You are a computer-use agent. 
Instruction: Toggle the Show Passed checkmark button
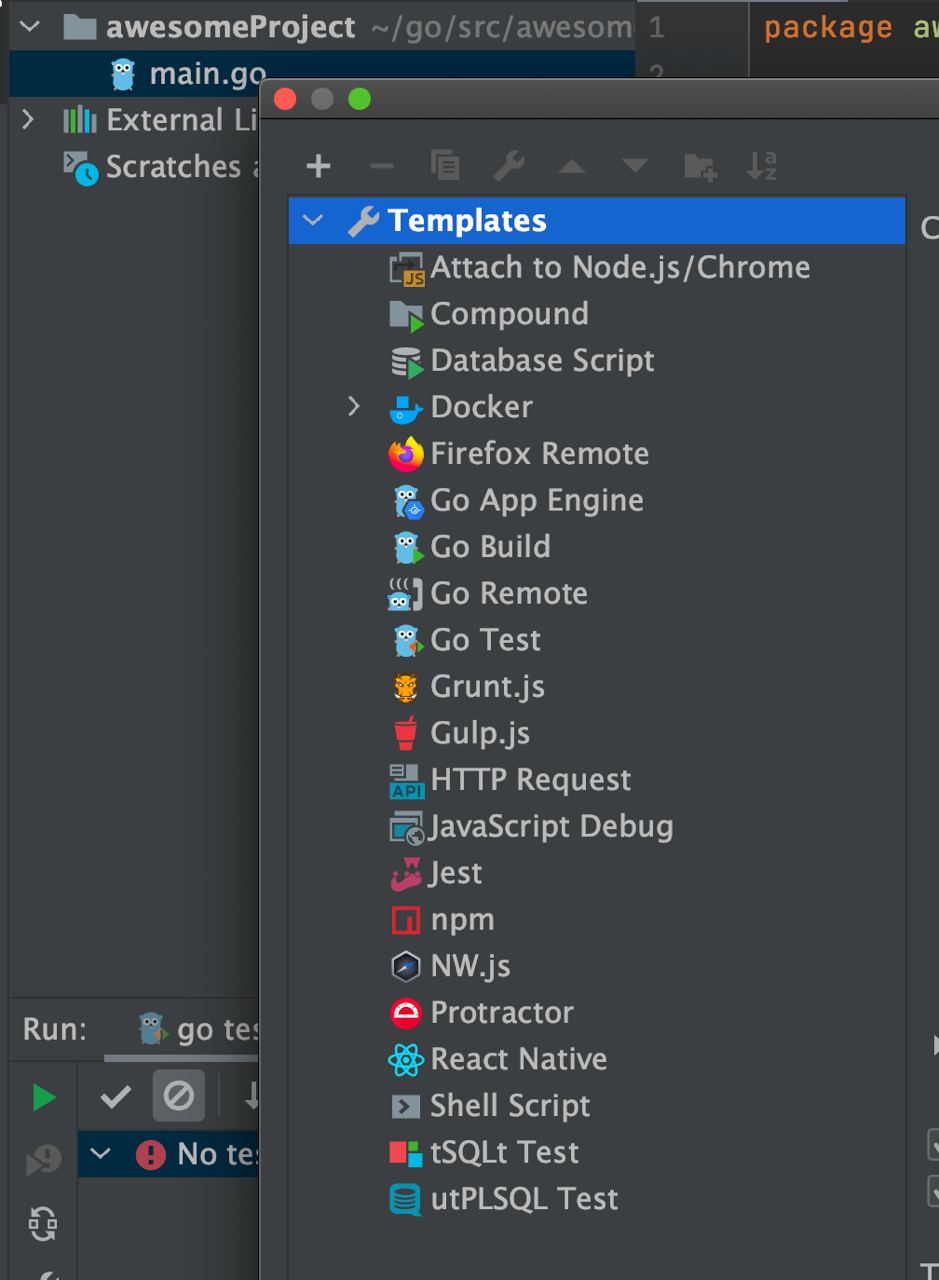116,1097
